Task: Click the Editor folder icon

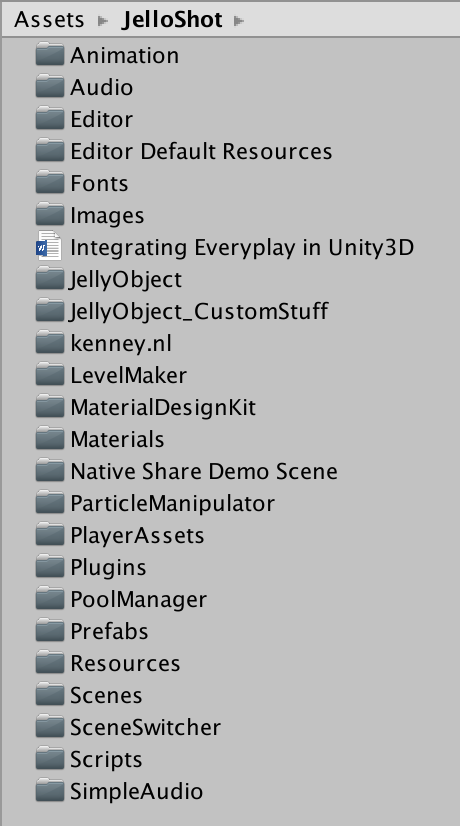Action: [50, 119]
